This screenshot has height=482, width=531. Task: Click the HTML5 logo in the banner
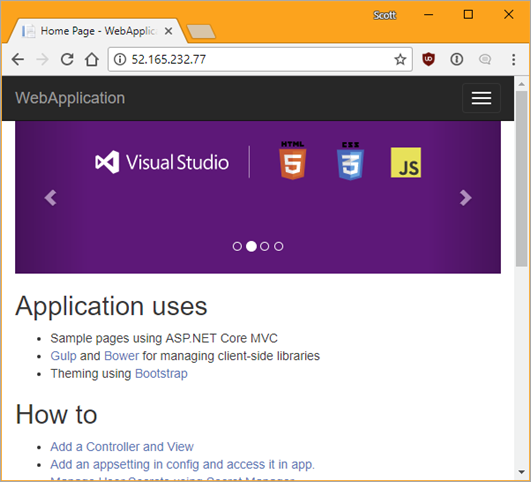(x=293, y=160)
